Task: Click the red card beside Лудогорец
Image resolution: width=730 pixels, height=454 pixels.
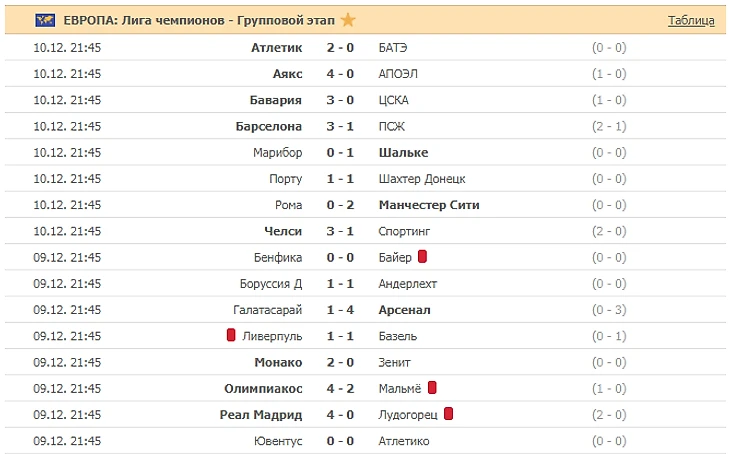Action: pos(449,413)
